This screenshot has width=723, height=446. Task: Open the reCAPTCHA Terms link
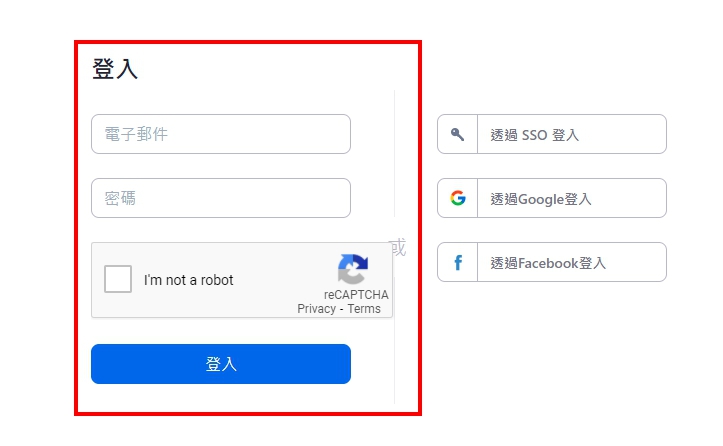(x=364, y=309)
